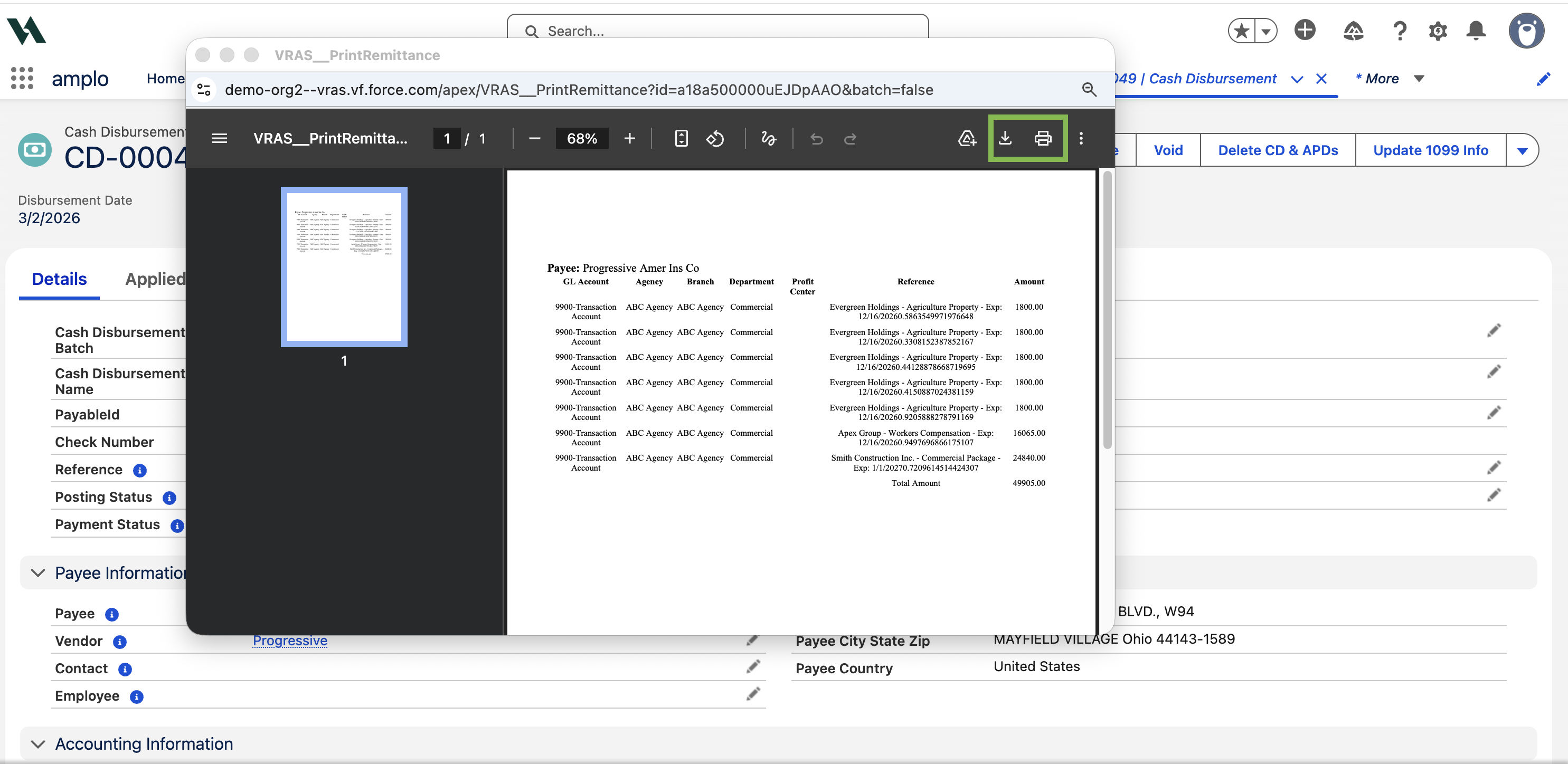Click the amplo app name
Screen dimensions: 1568x764
point(80,79)
